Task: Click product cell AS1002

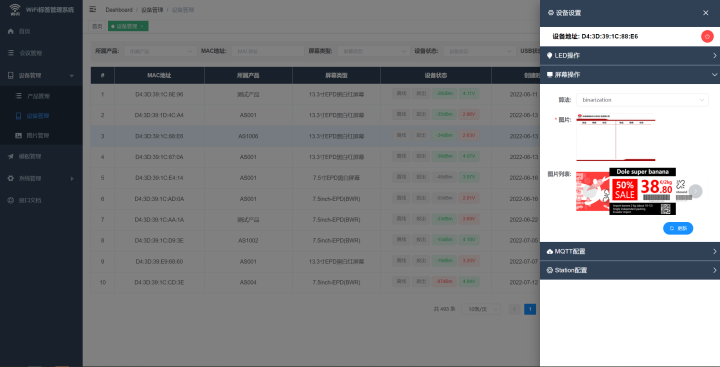Action: (248, 240)
